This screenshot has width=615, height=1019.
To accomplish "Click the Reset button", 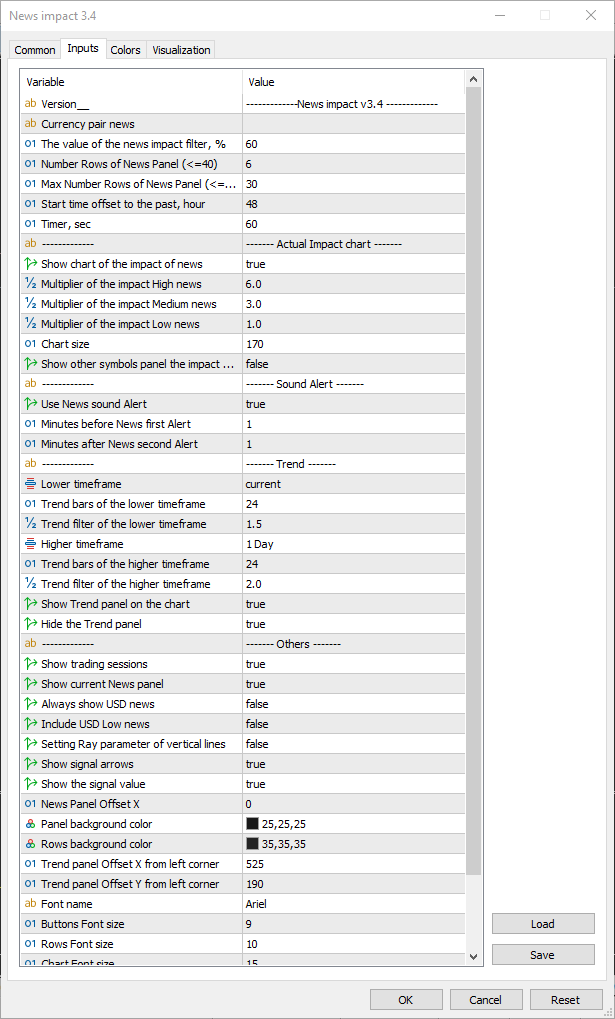I will tap(565, 999).
